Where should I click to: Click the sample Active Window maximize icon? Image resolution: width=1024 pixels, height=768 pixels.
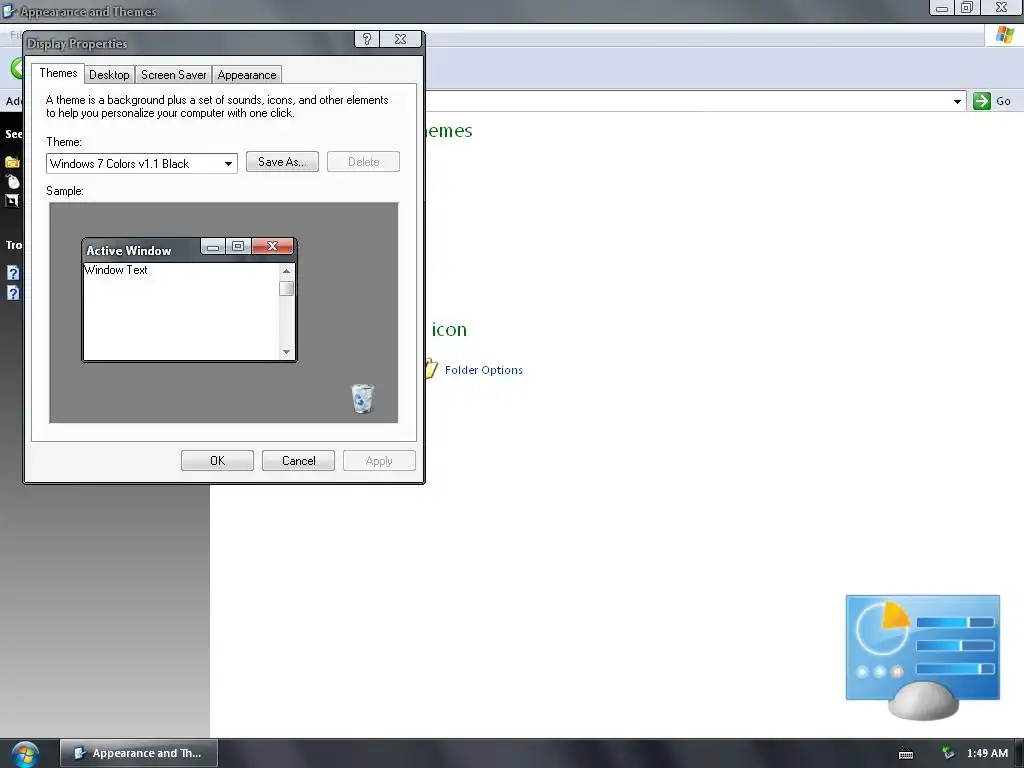tap(238, 246)
